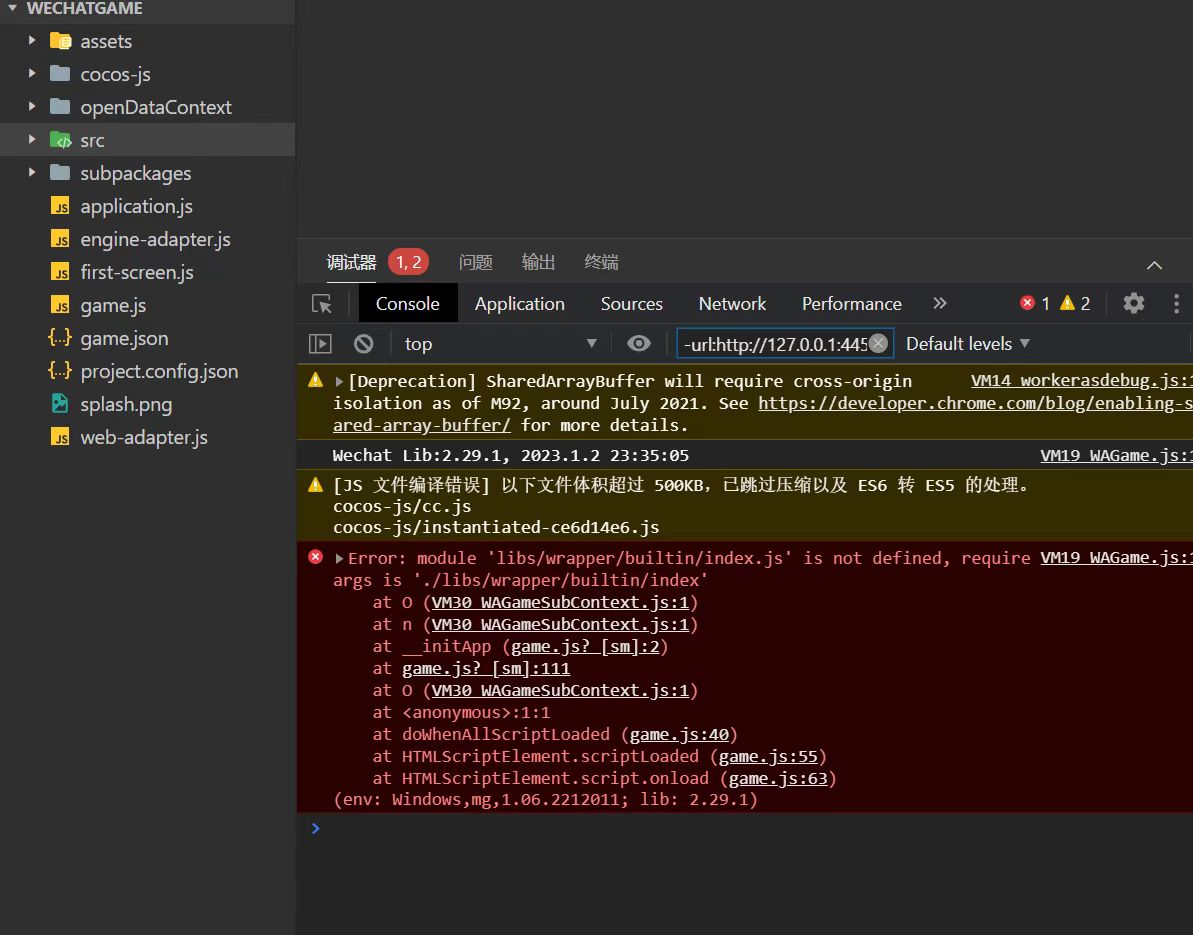The width and height of the screenshot is (1193, 935).
Task: Open project.config.json file
Action: (159, 371)
